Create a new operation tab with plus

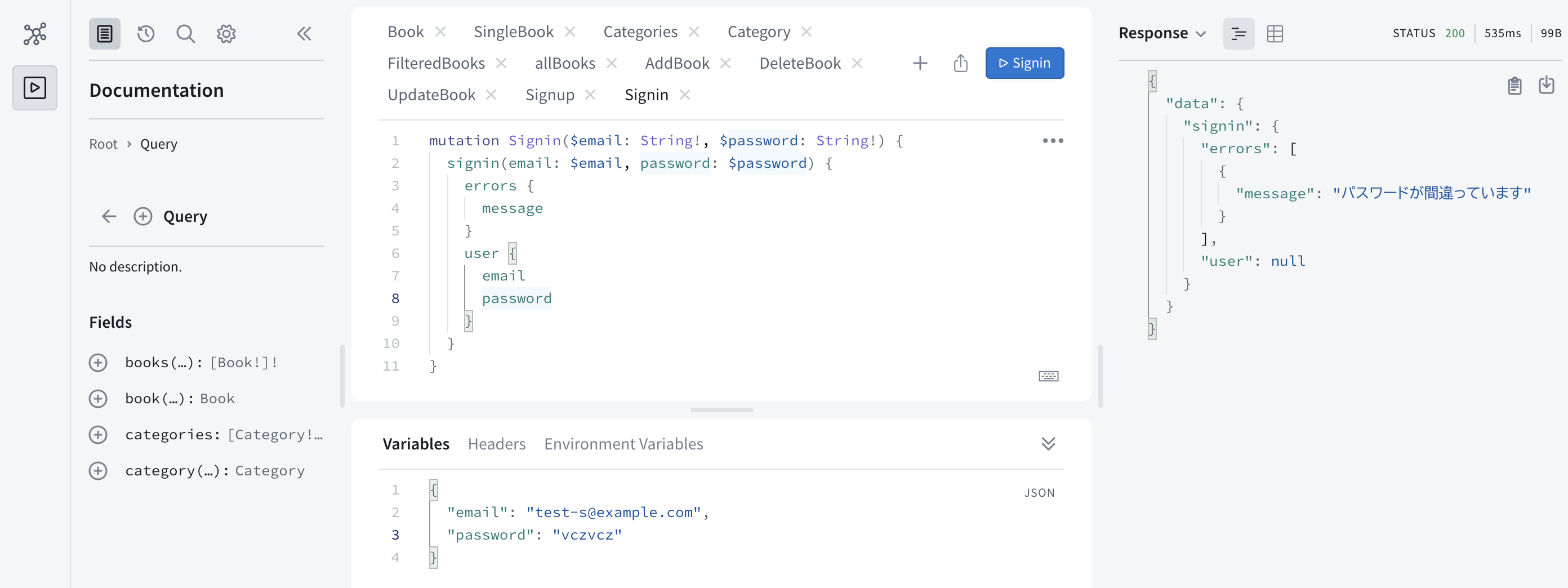tap(920, 63)
